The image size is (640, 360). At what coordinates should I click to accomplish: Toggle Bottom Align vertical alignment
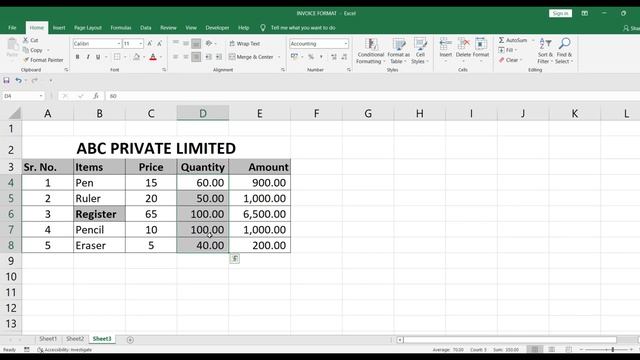pos(196,43)
